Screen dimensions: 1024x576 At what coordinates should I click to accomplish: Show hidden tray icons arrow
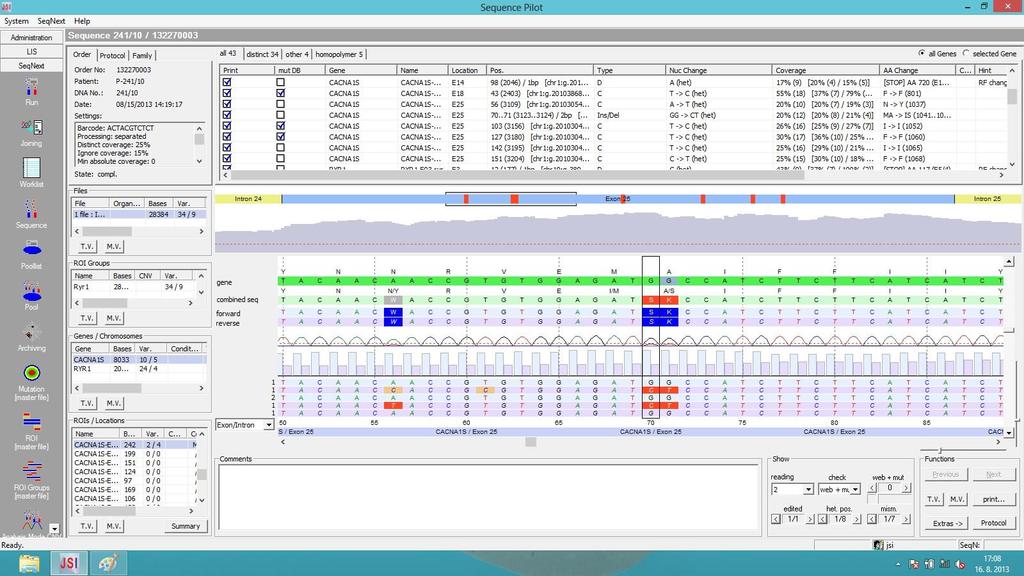(898, 564)
